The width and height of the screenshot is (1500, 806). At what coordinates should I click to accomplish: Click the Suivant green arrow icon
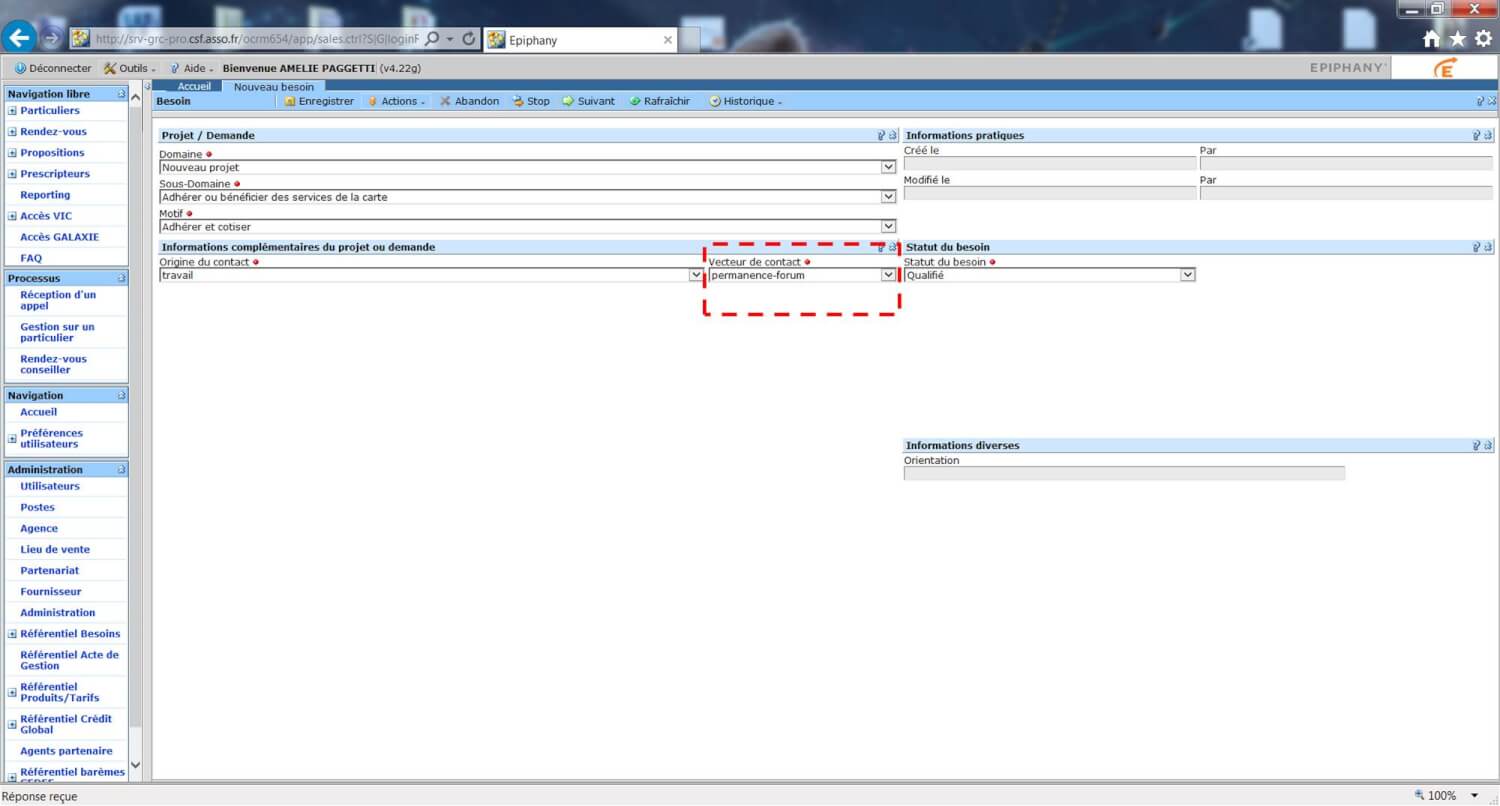pos(567,101)
